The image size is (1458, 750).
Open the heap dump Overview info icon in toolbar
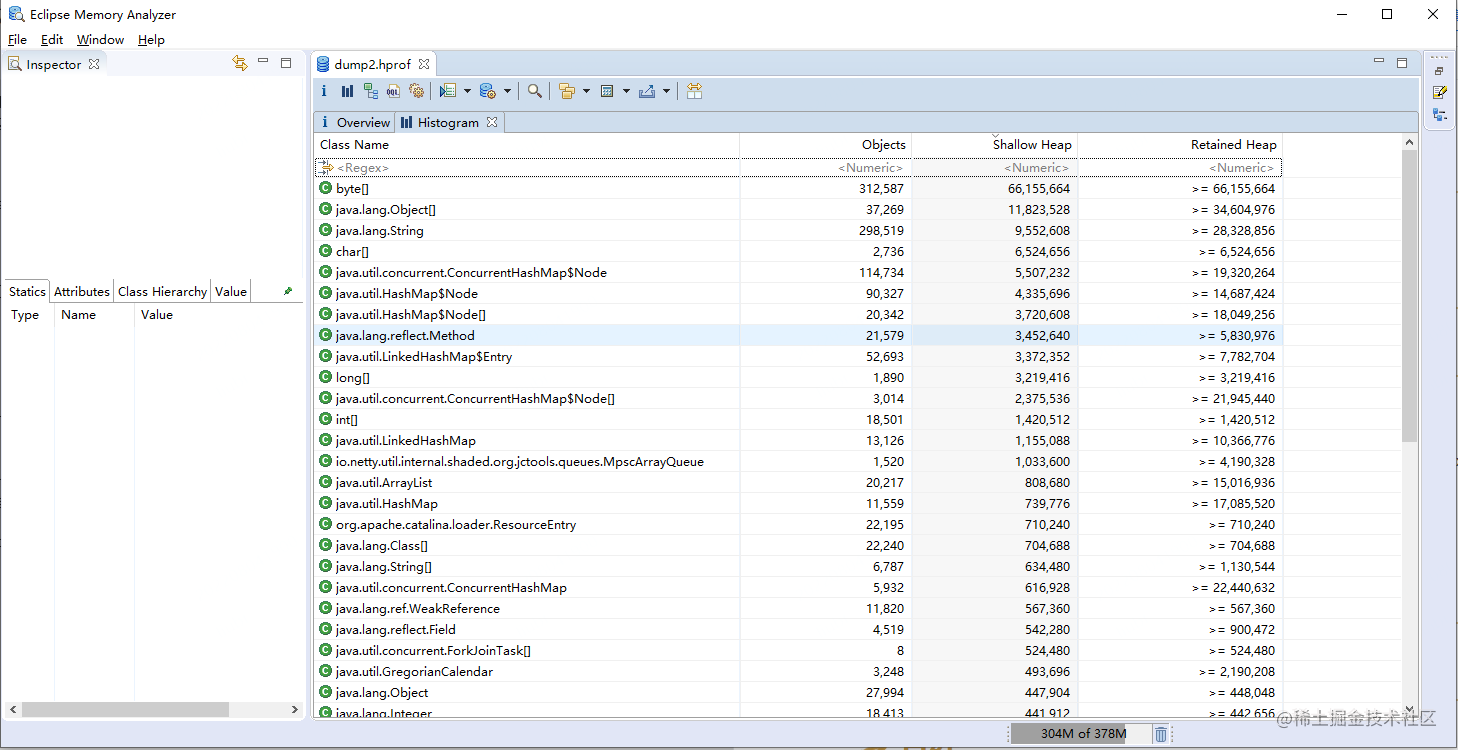(324, 91)
